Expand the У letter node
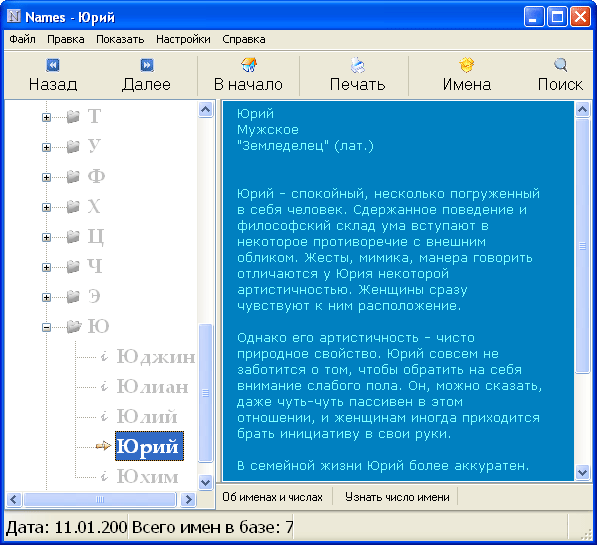Image resolution: width=597 pixels, height=545 pixels. pyautogui.click(x=46, y=147)
